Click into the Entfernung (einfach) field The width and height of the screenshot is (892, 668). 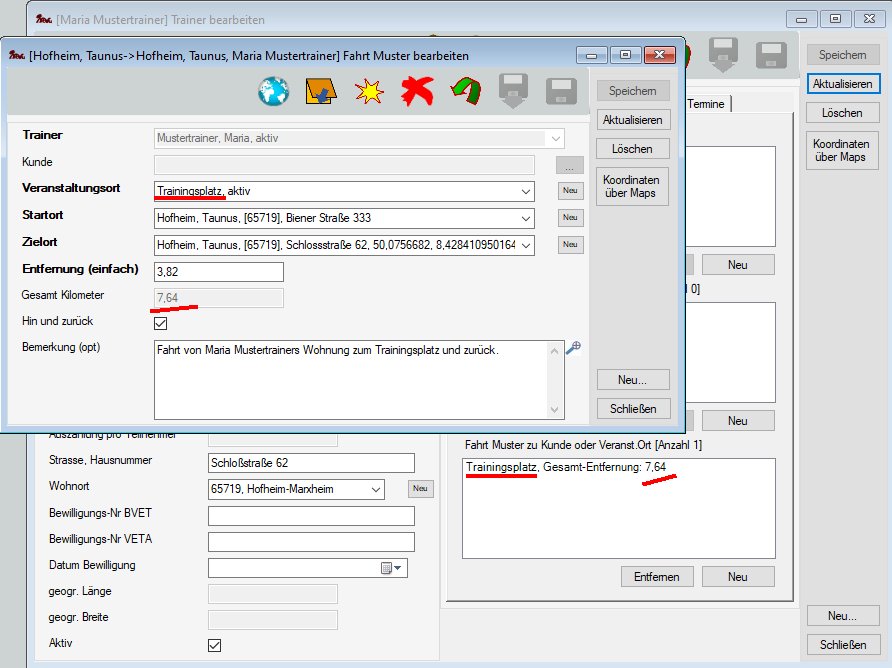[x=219, y=272]
